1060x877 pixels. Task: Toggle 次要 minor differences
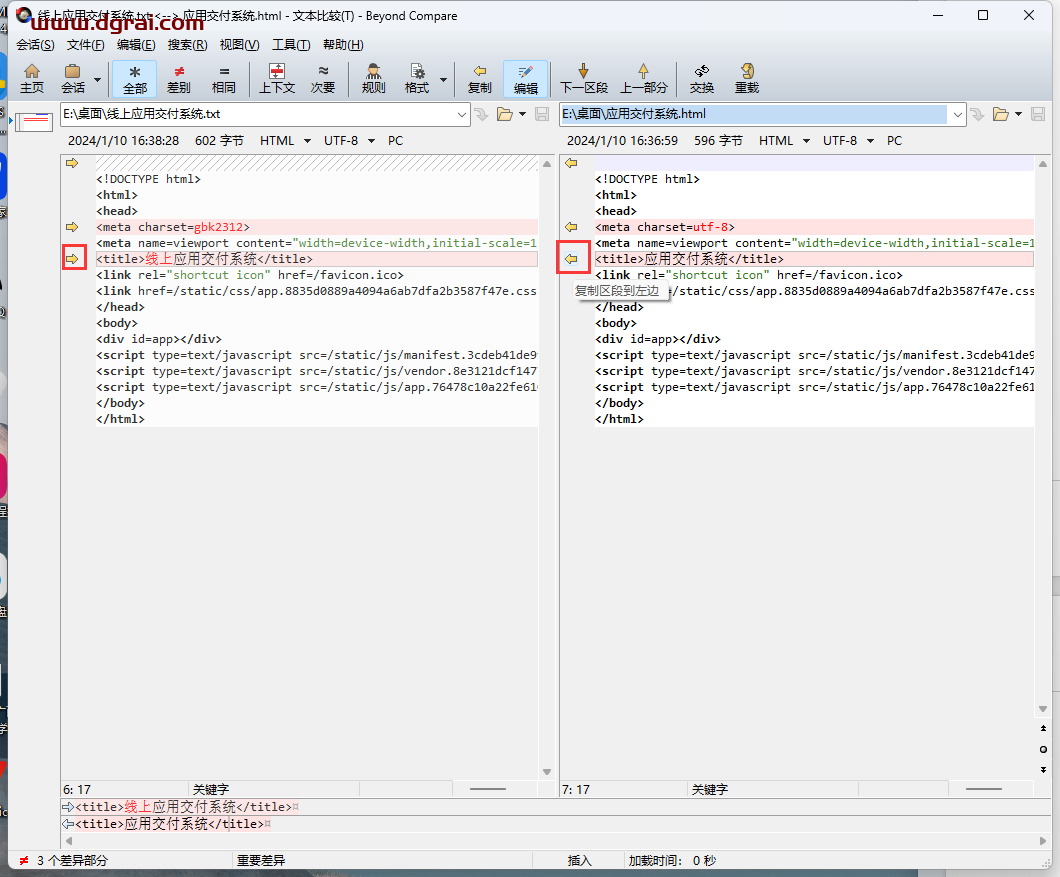click(323, 78)
